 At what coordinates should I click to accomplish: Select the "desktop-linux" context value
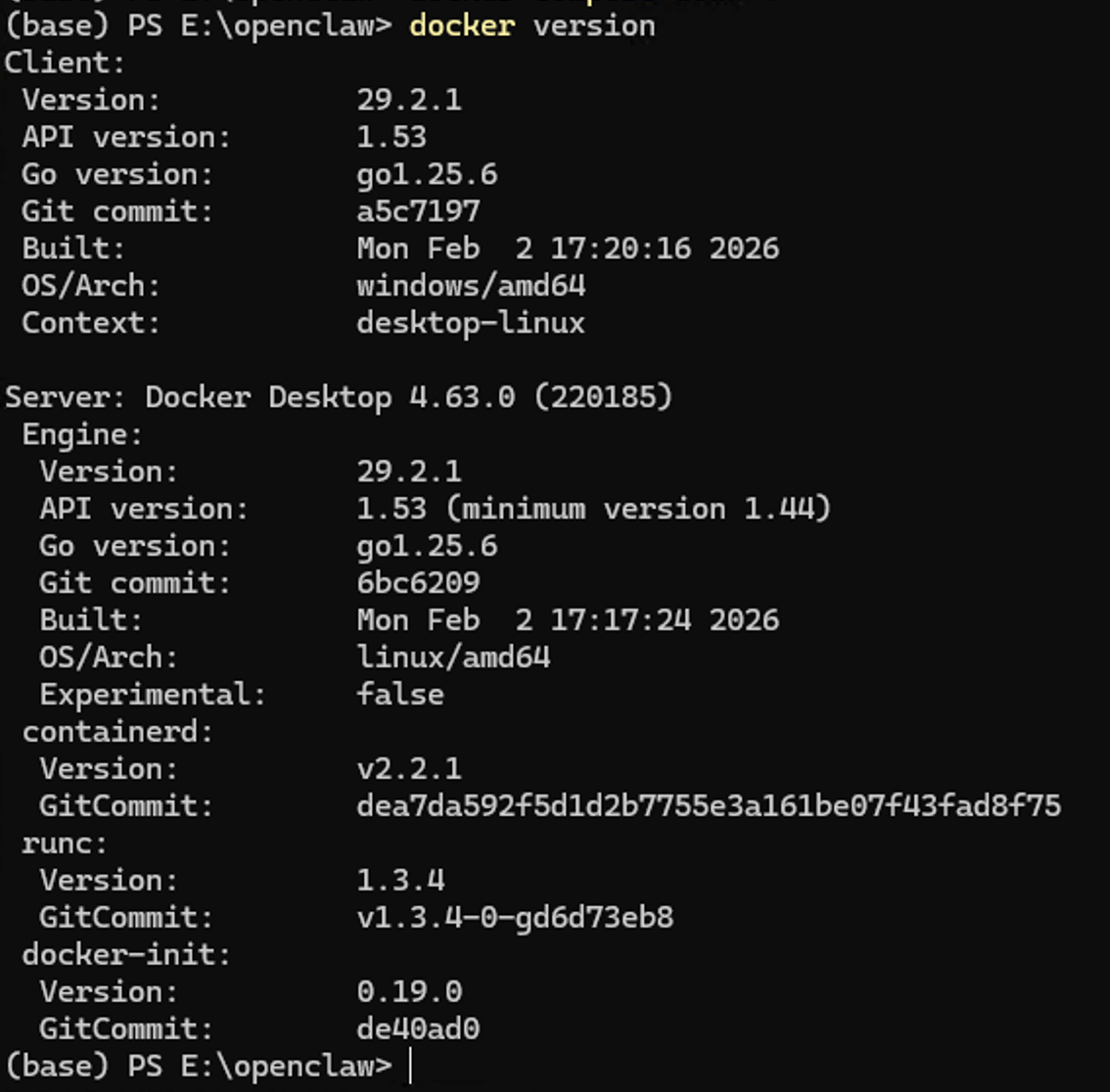point(471,323)
